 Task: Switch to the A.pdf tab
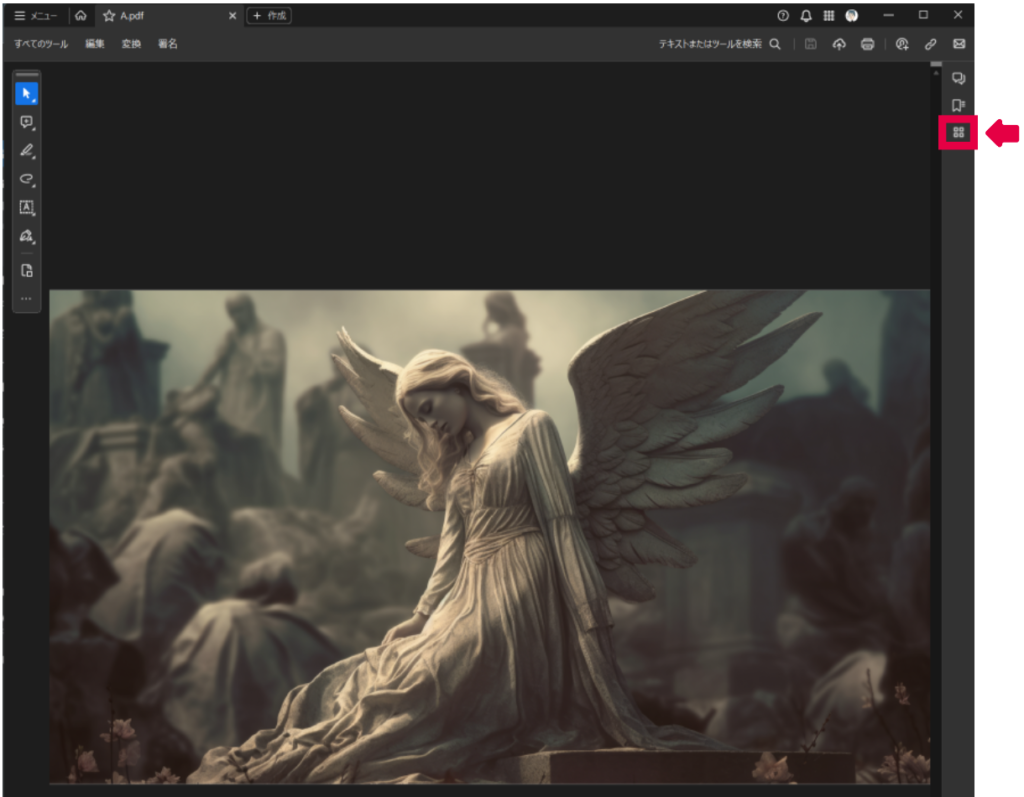(131, 16)
